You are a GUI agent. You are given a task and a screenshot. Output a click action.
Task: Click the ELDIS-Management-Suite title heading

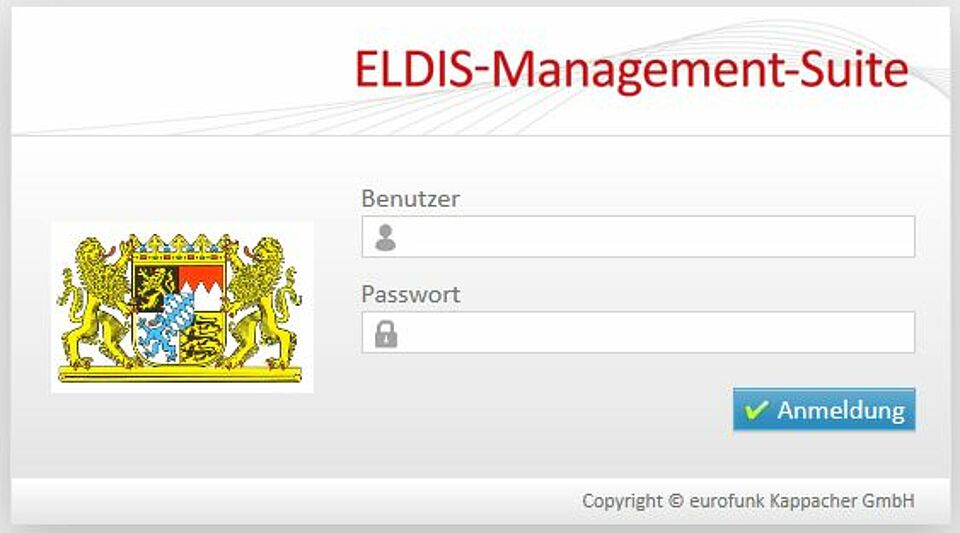pyautogui.click(x=631, y=70)
